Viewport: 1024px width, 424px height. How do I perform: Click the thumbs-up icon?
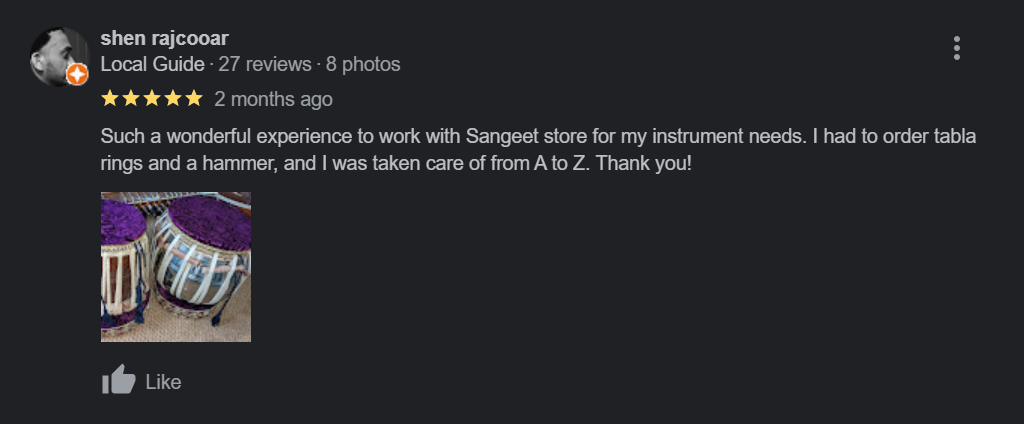coord(118,381)
